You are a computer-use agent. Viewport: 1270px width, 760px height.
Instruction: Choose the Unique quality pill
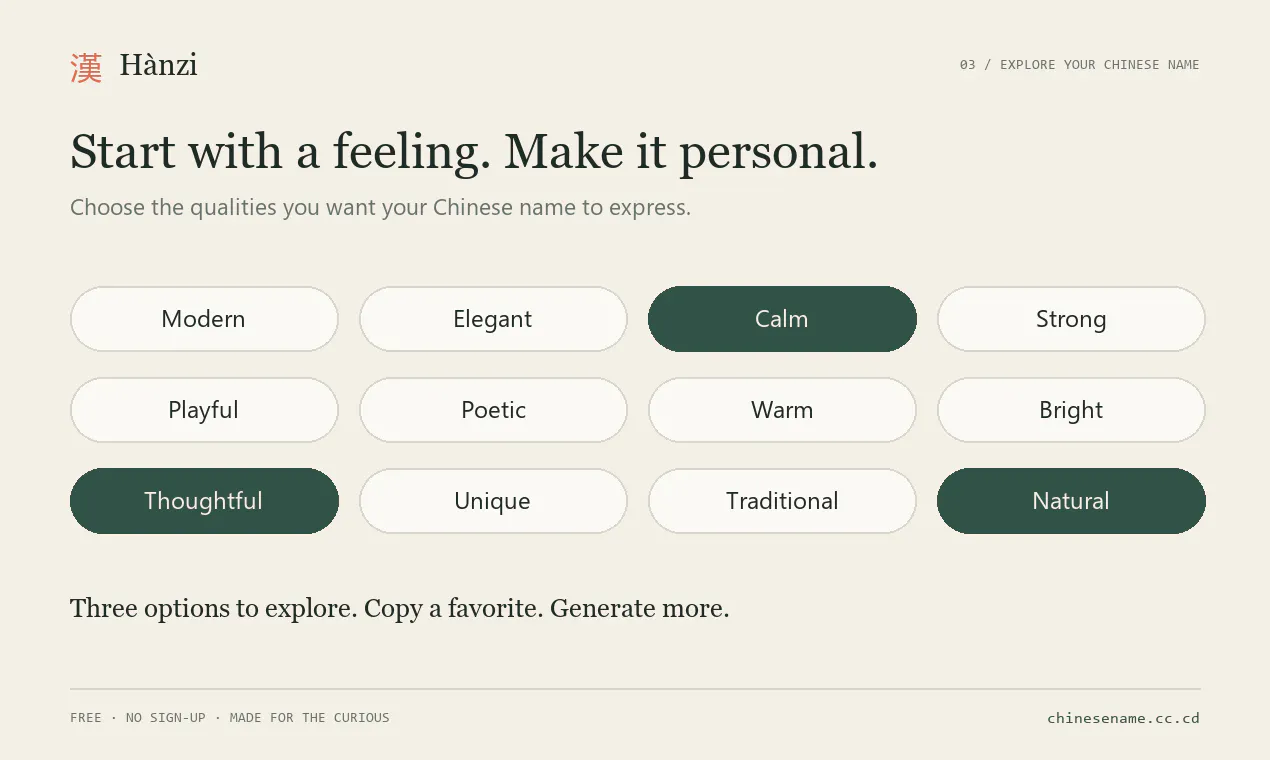(493, 501)
